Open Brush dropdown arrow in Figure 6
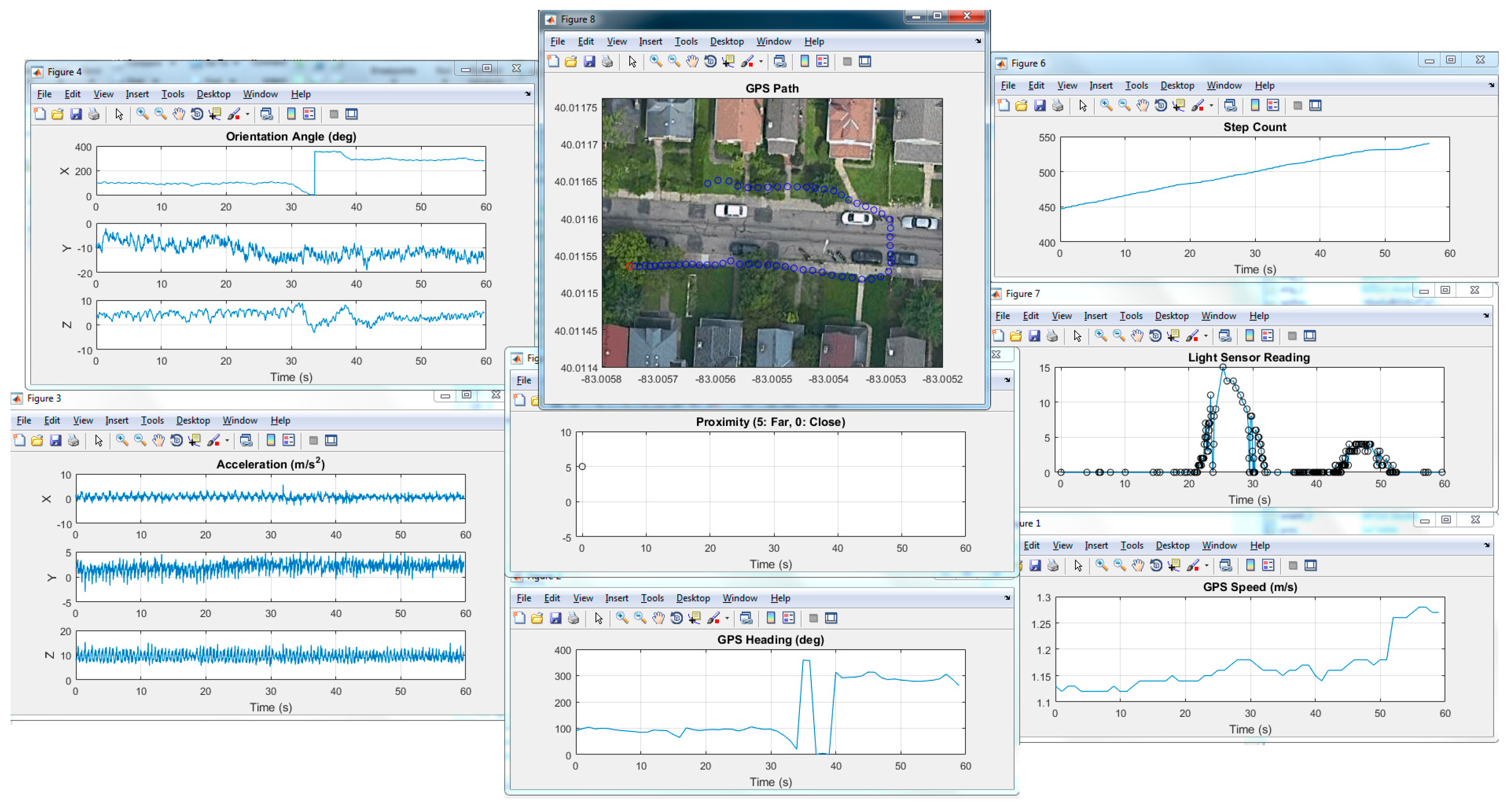Viewport: 1512px width, 807px height. (1211, 105)
